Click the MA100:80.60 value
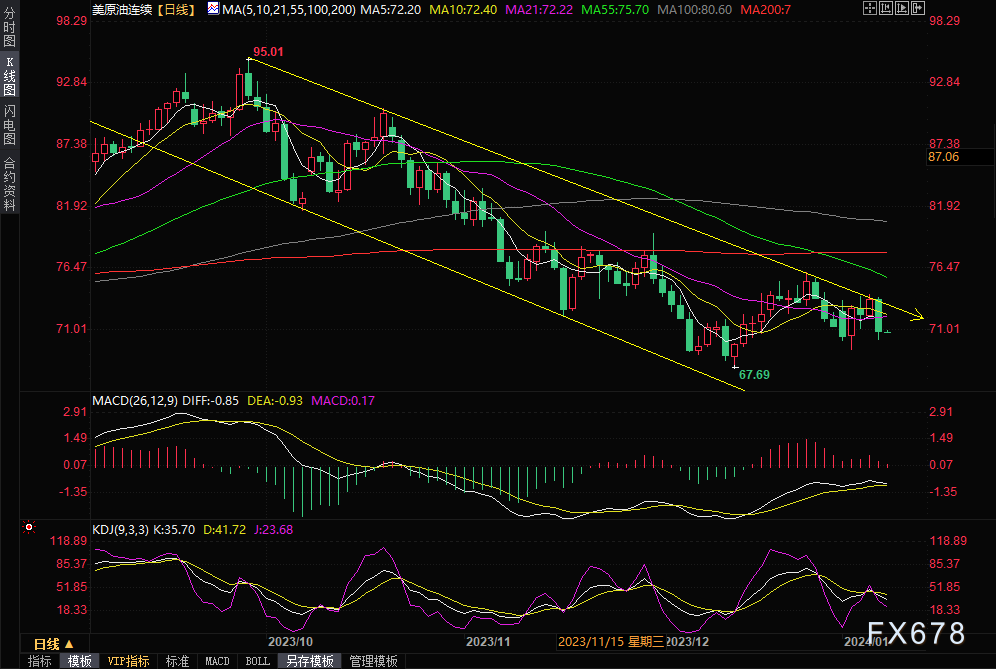Viewport: 996px width, 669px height. [694, 10]
